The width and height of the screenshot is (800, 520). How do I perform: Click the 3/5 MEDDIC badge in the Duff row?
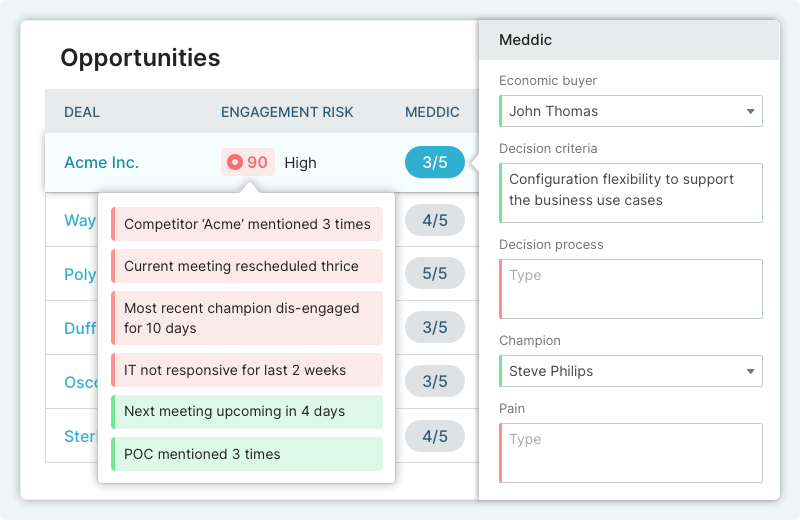coord(435,327)
